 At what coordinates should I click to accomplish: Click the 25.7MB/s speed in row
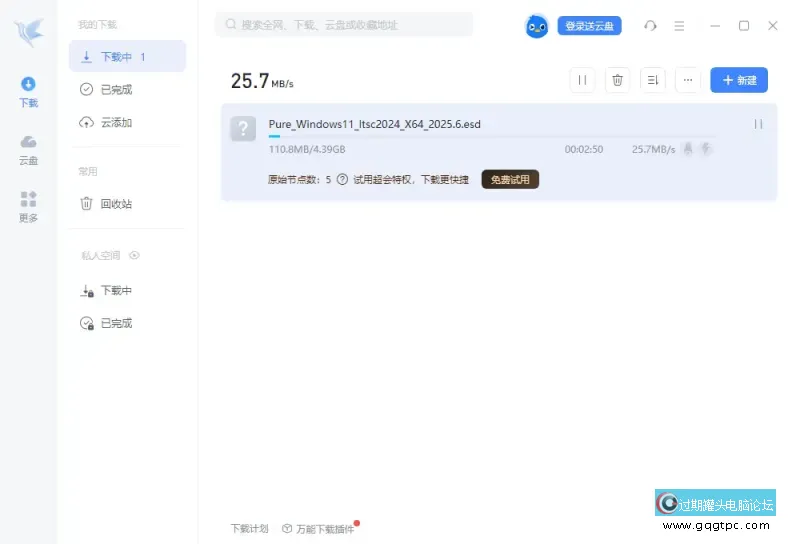[654, 149]
